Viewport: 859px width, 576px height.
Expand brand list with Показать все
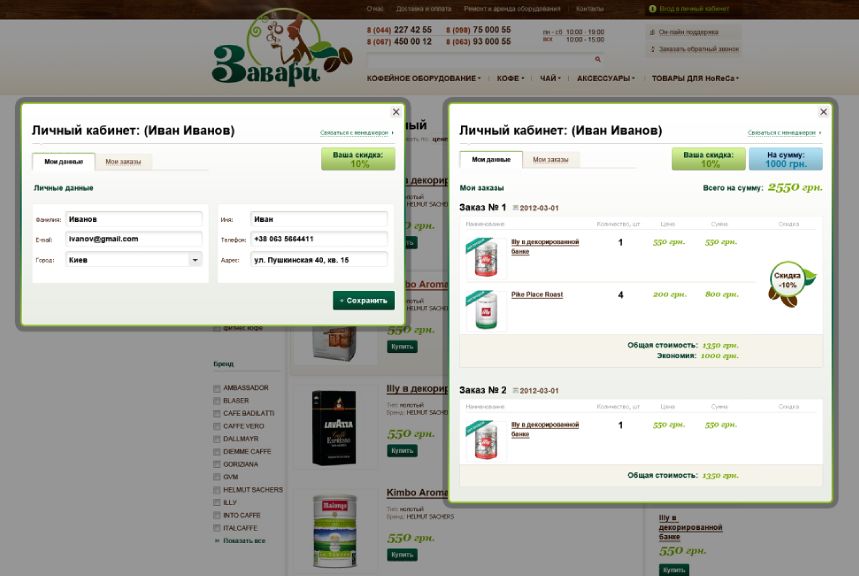[x=243, y=541]
